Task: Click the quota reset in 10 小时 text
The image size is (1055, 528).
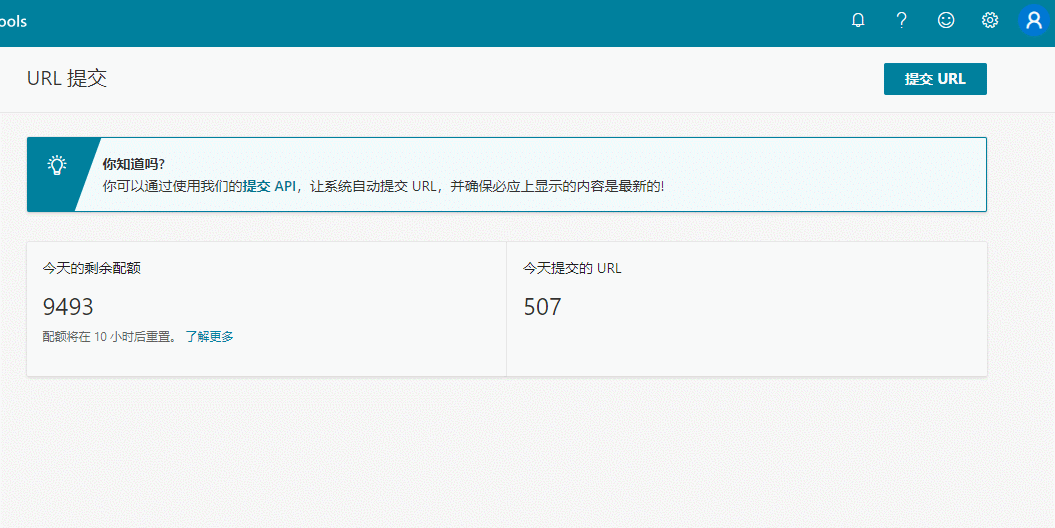Action: point(110,337)
